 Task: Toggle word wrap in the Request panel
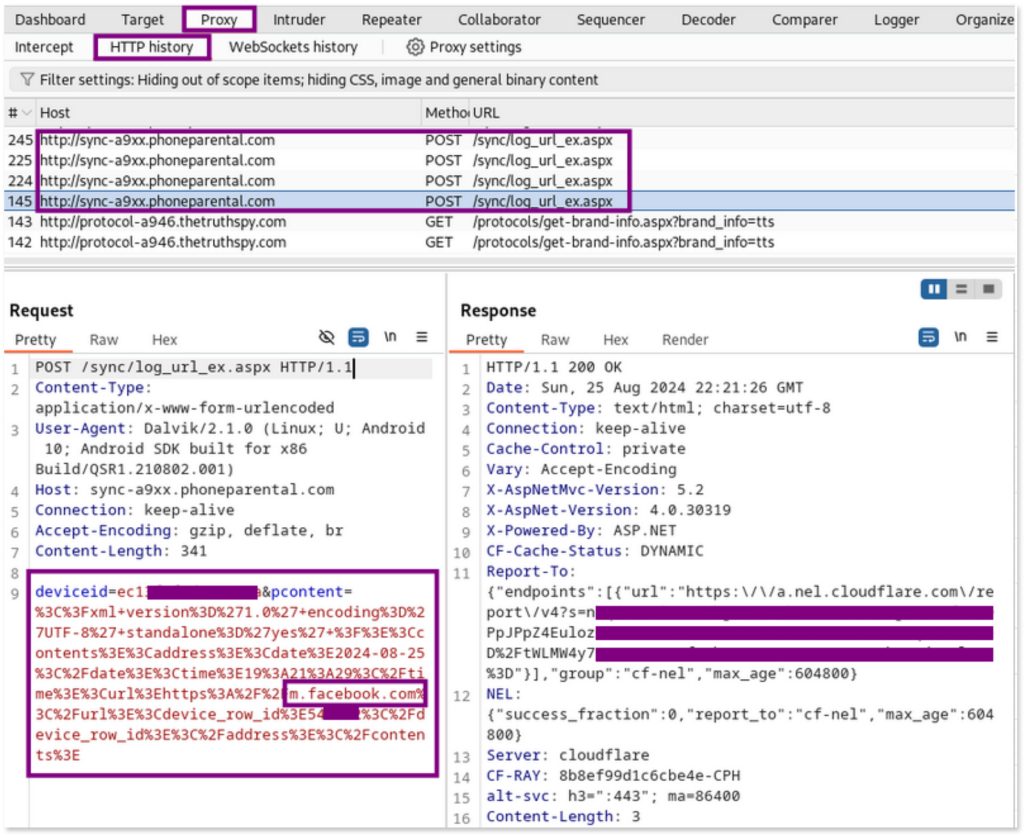[x=358, y=338]
